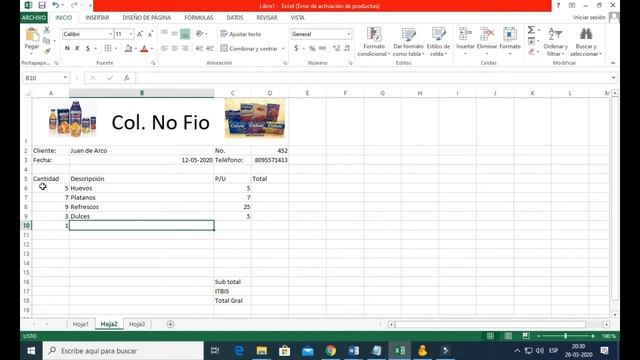Save the workbook from quick access toolbar
Image resolution: width=640 pixels, height=360 pixels.
pyautogui.click(x=42, y=5)
